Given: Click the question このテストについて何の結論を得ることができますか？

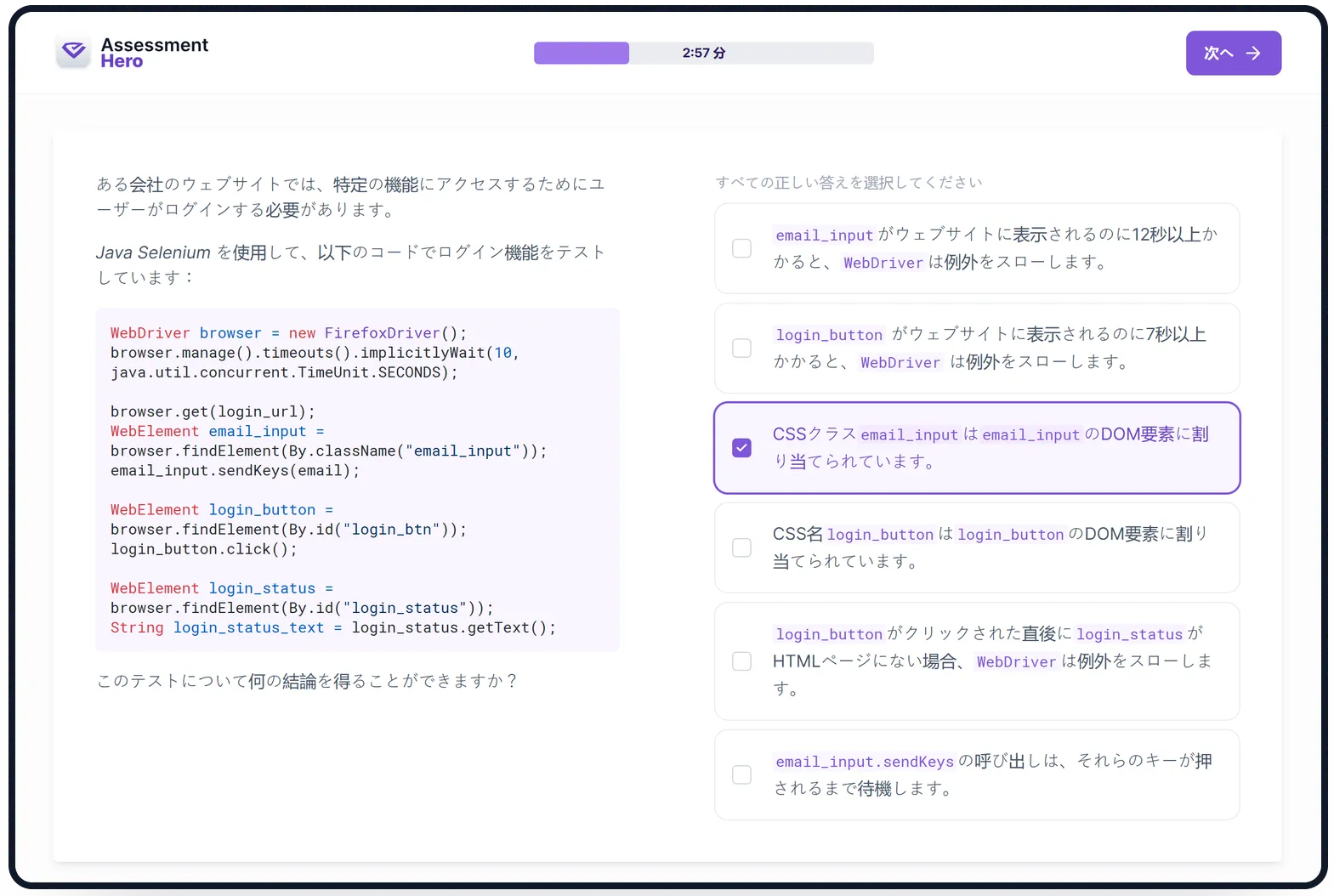Looking at the screenshot, I should 307,681.
